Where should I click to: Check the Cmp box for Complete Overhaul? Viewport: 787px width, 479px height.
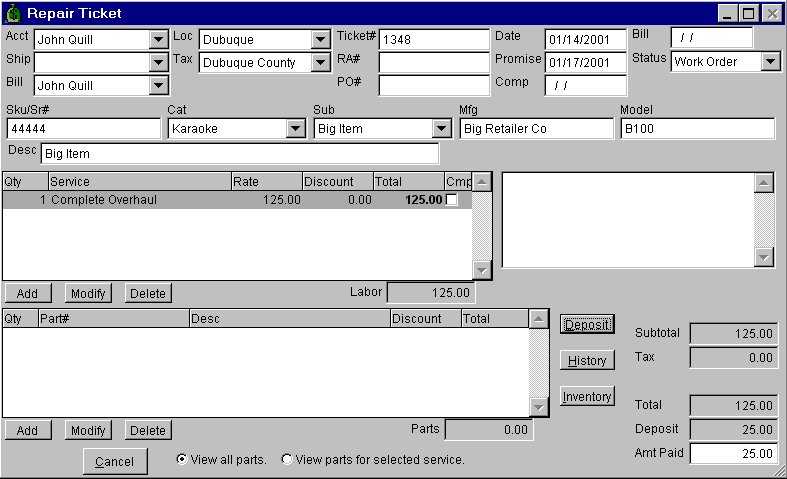pos(451,200)
